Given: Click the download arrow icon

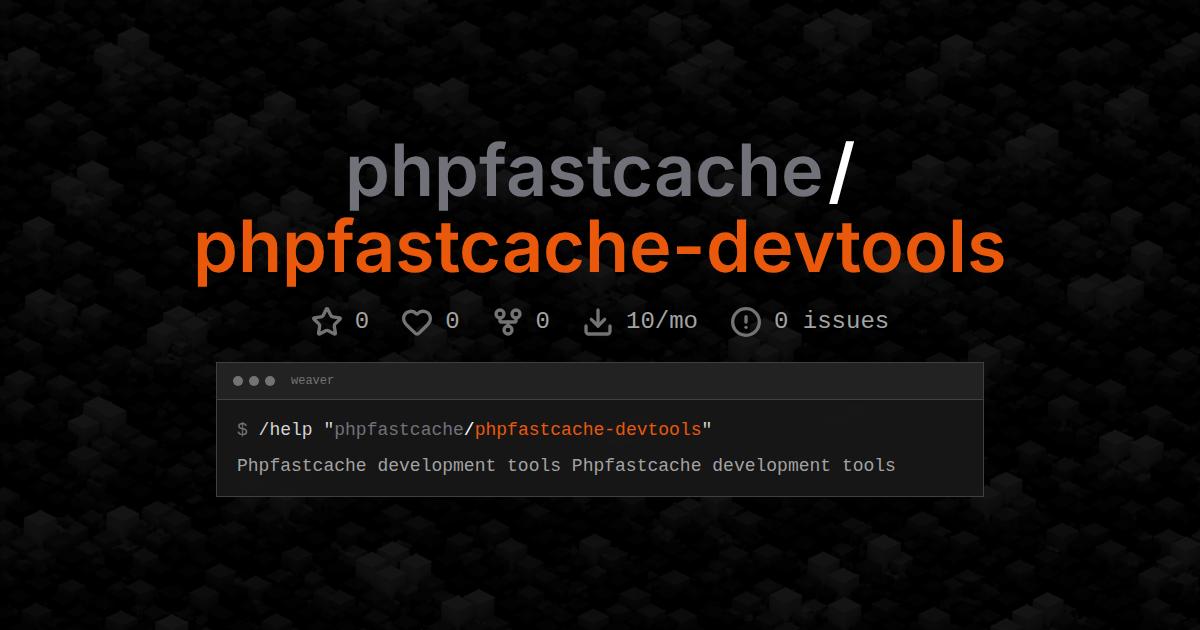Looking at the screenshot, I should pyautogui.click(x=597, y=321).
